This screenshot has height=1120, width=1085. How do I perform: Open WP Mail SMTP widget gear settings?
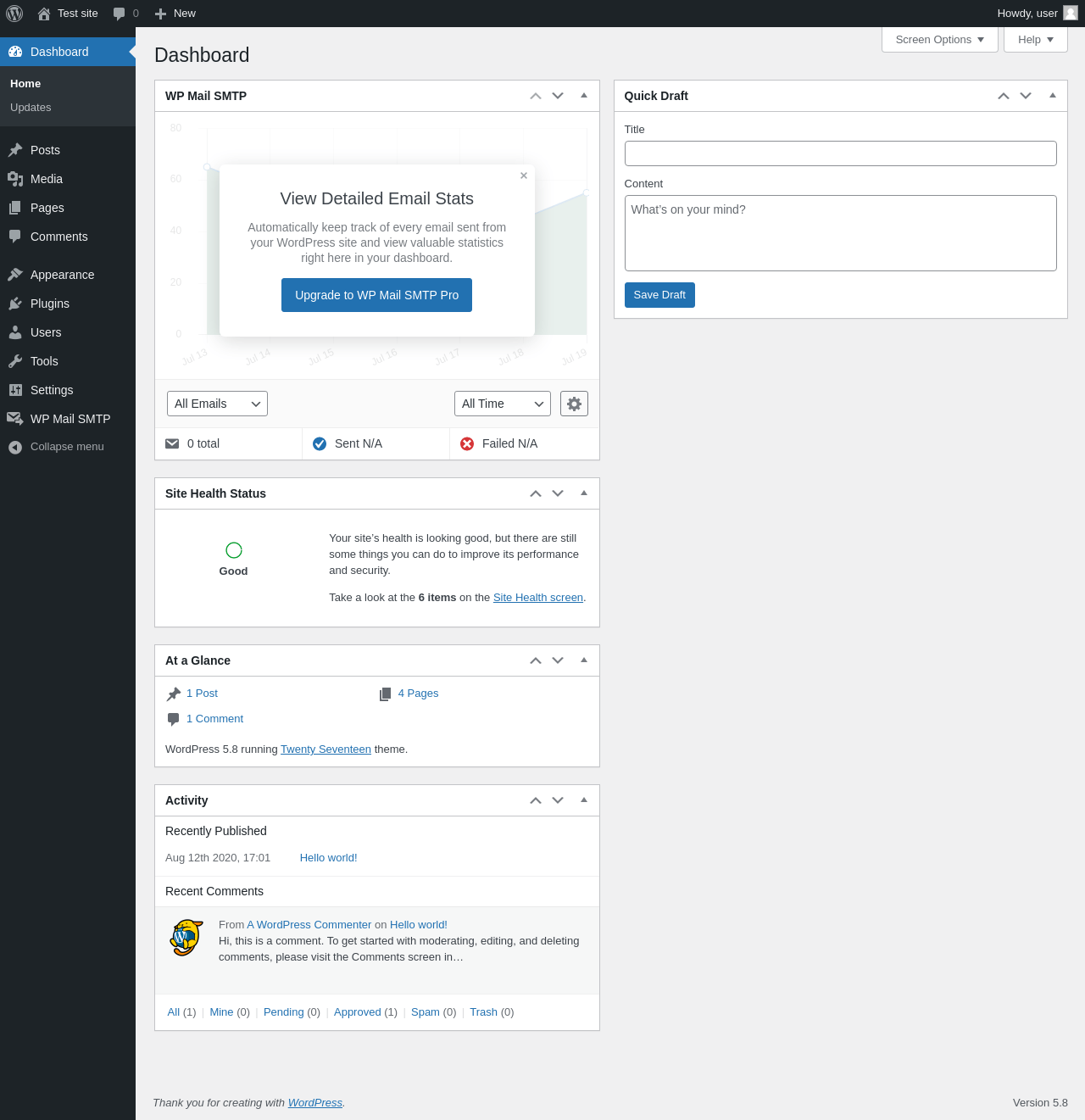(x=574, y=404)
